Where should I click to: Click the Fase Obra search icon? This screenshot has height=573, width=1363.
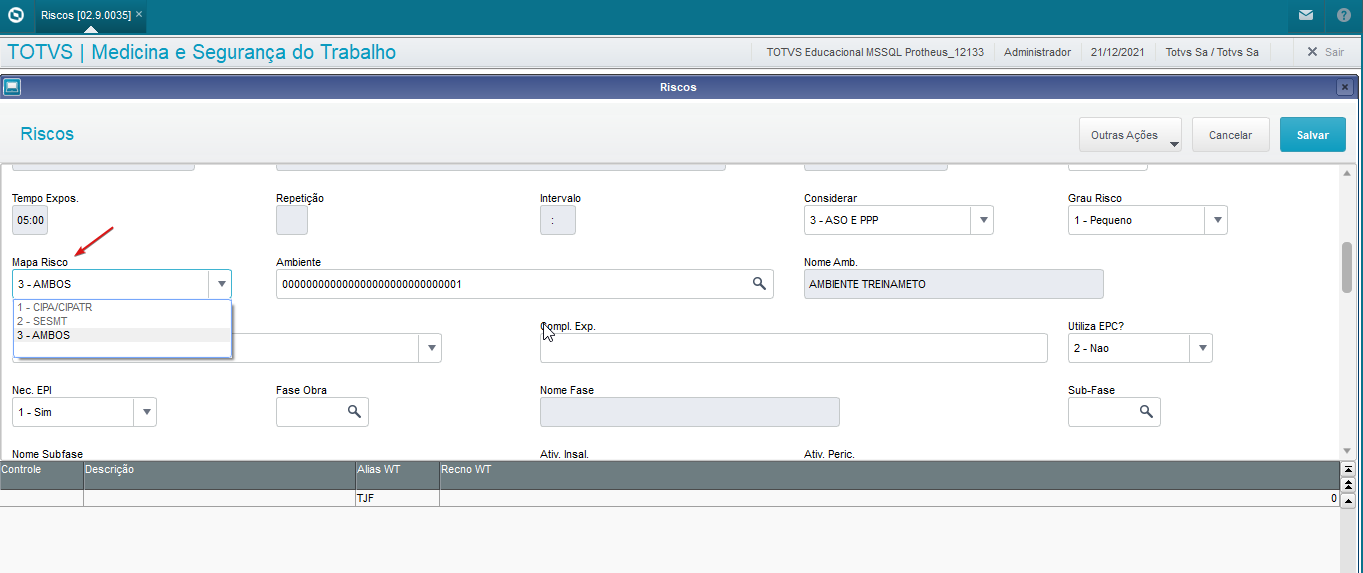pos(354,412)
